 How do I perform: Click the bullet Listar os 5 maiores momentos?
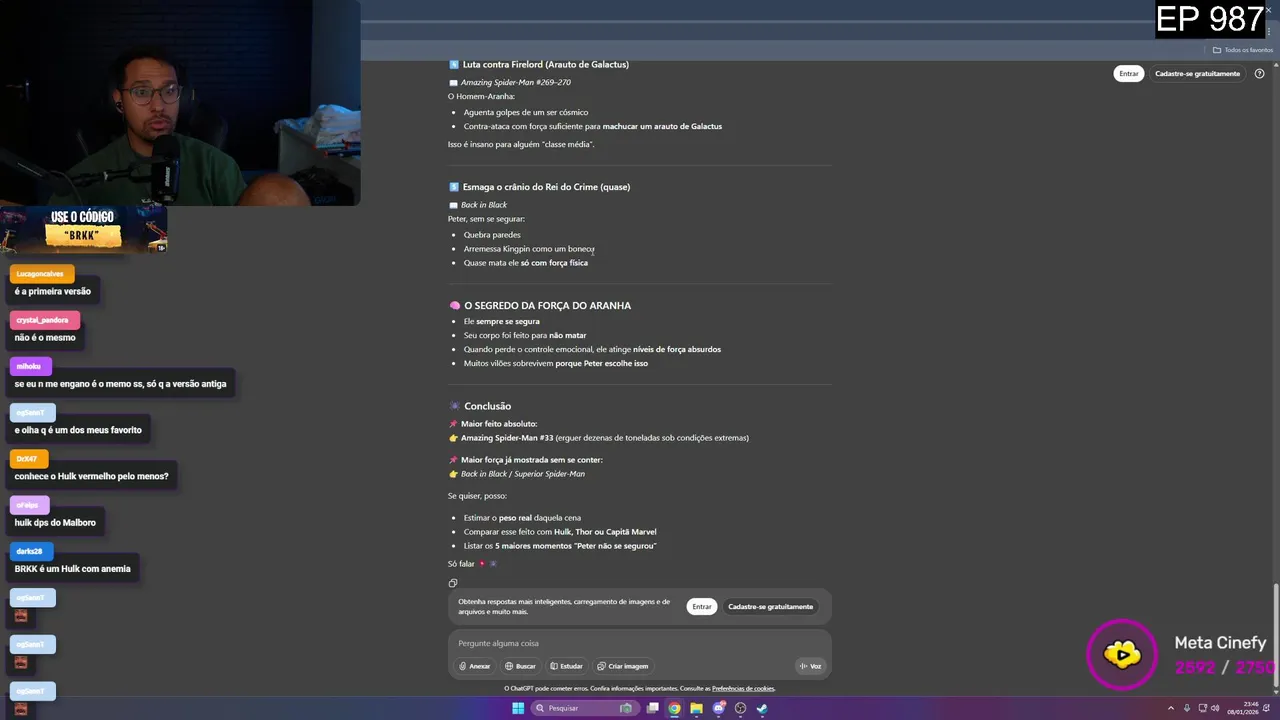560,546
